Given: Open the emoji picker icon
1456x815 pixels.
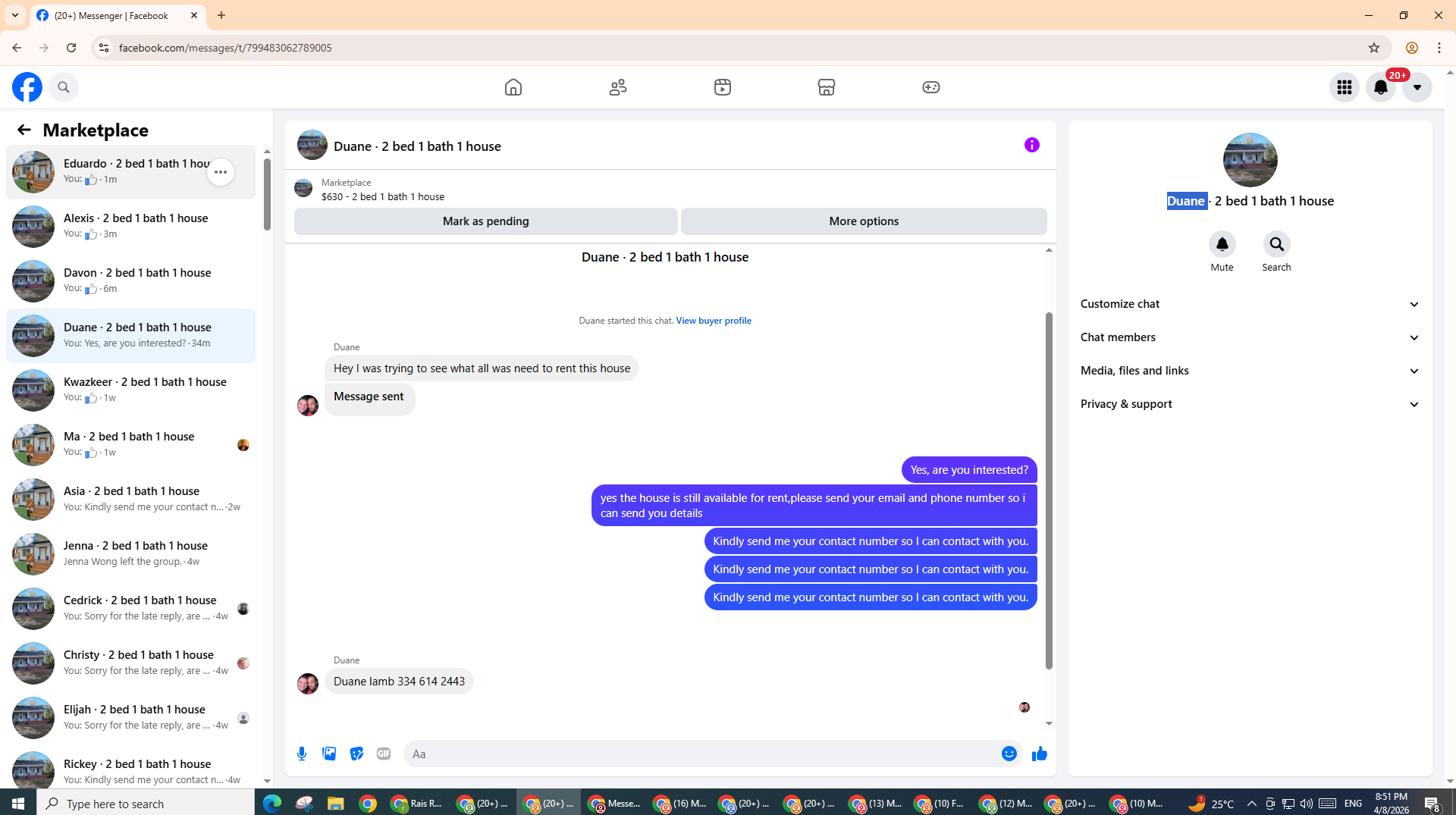Looking at the screenshot, I should (x=1009, y=754).
